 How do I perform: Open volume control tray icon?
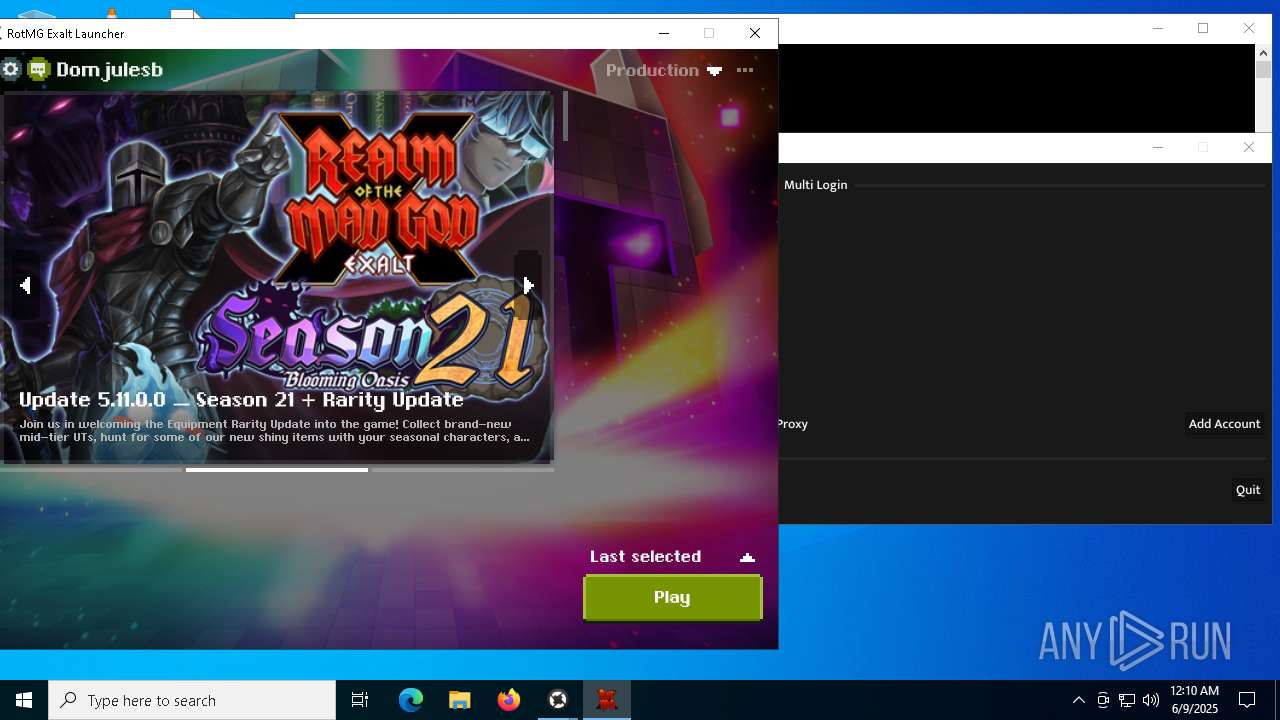[1151, 700]
